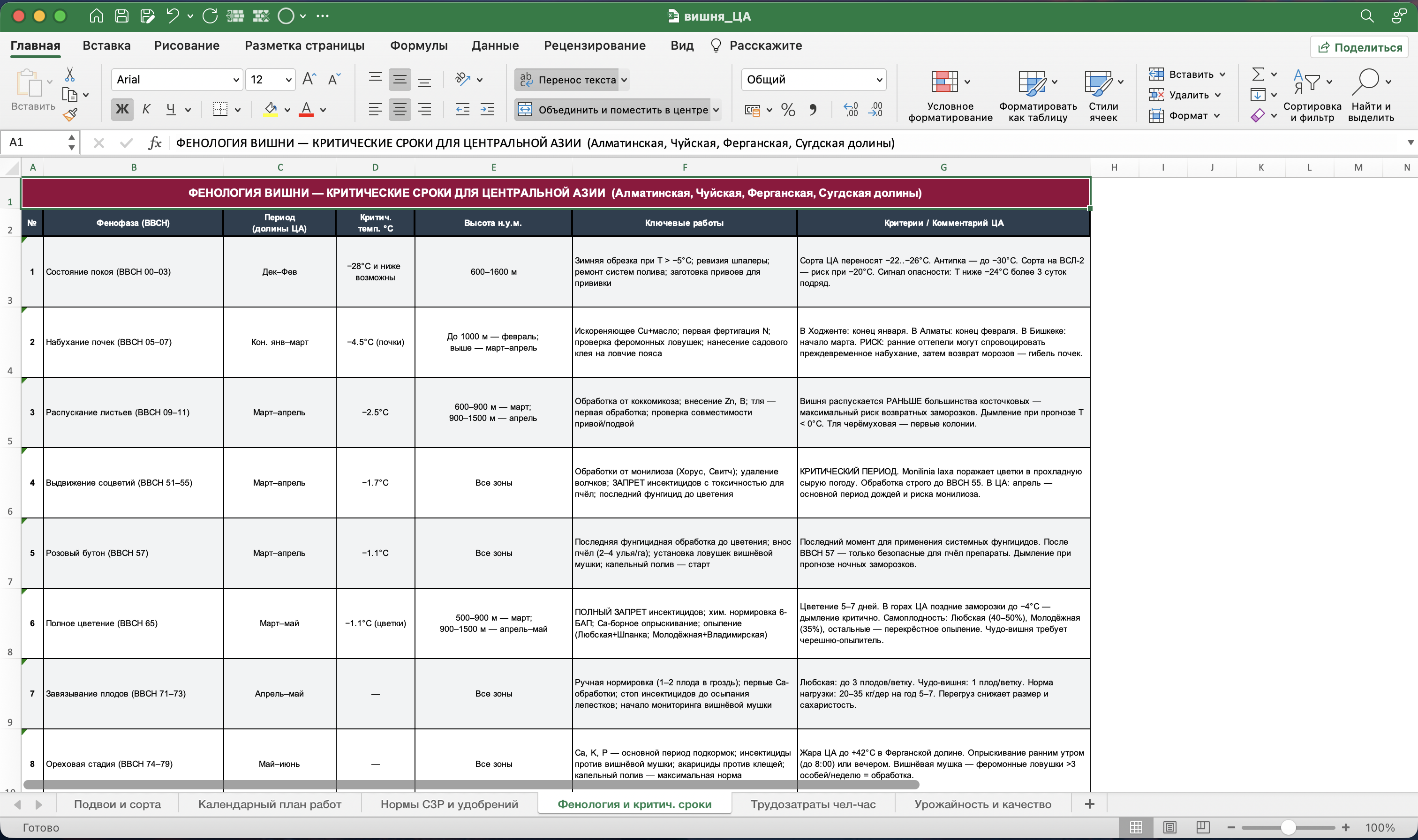Screen dimensions: 1418x840
Task: Click the AutoSum sigma icon
Action: (x=1258, y=74)
